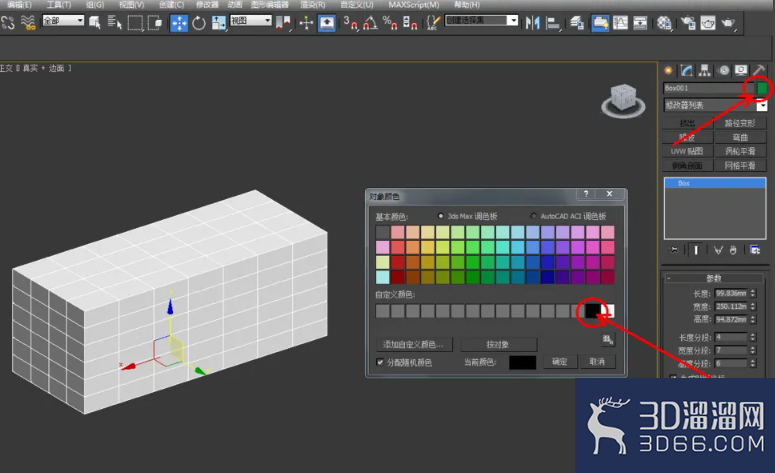The image size is (775, 473).
Task: Switch to the Utilities hammer tab
Action: pyautogui.click(x=759, y=71)
